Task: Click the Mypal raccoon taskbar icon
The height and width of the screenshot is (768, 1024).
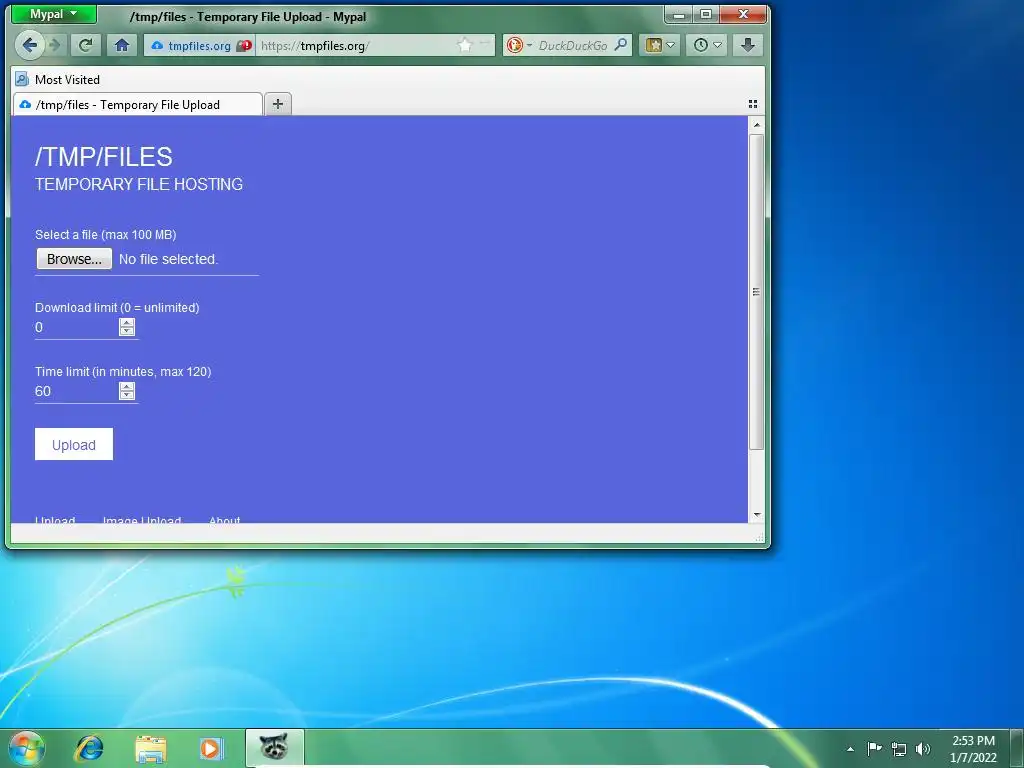Action: coord(274,748)
